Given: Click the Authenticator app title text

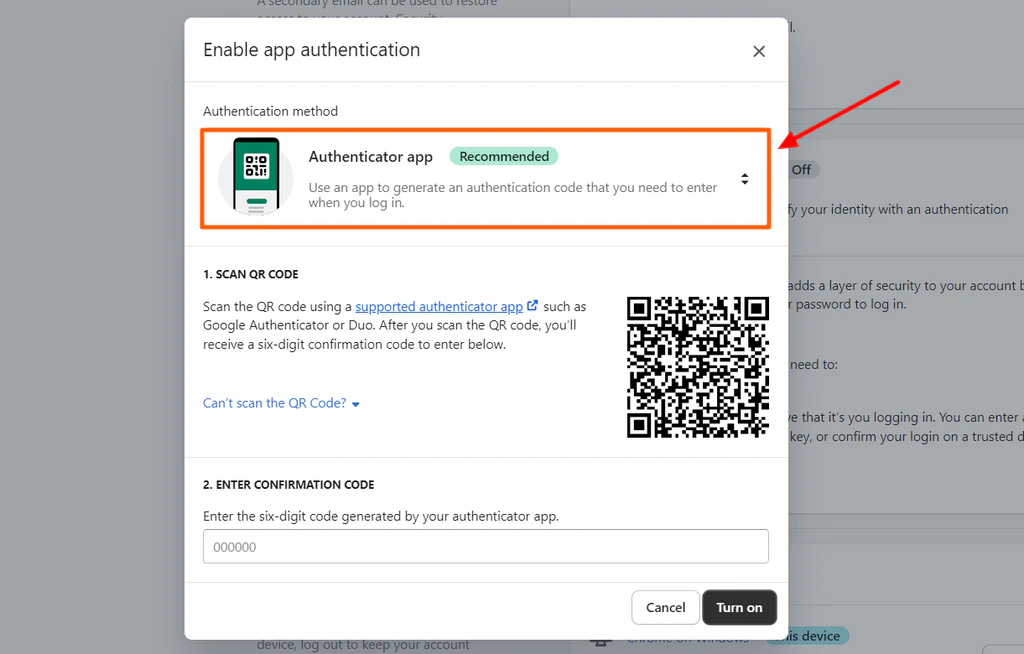Looking at the screenshot, I should click(x=370, y=157).
